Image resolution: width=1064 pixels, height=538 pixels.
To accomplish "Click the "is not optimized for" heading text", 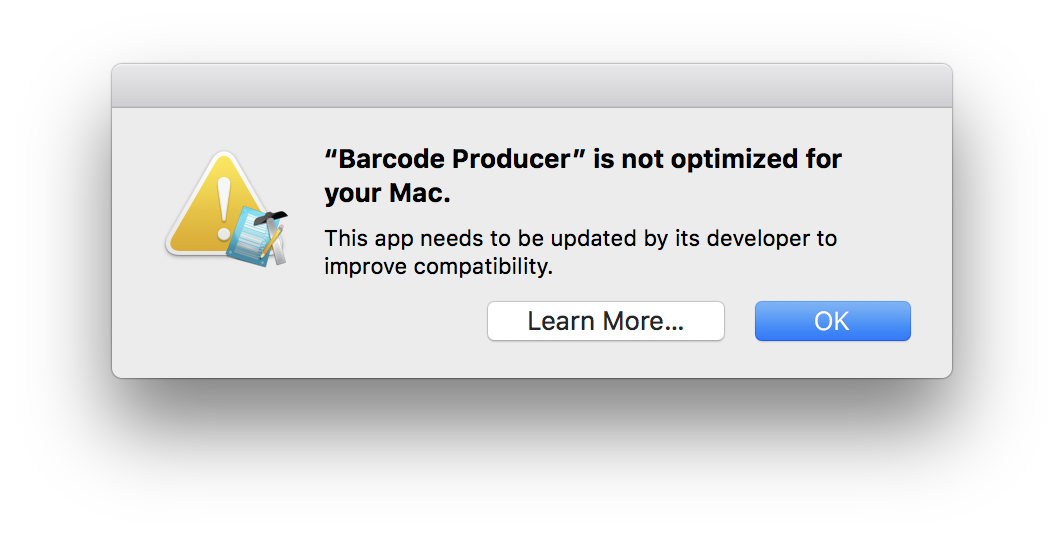I will pos(718,159).
